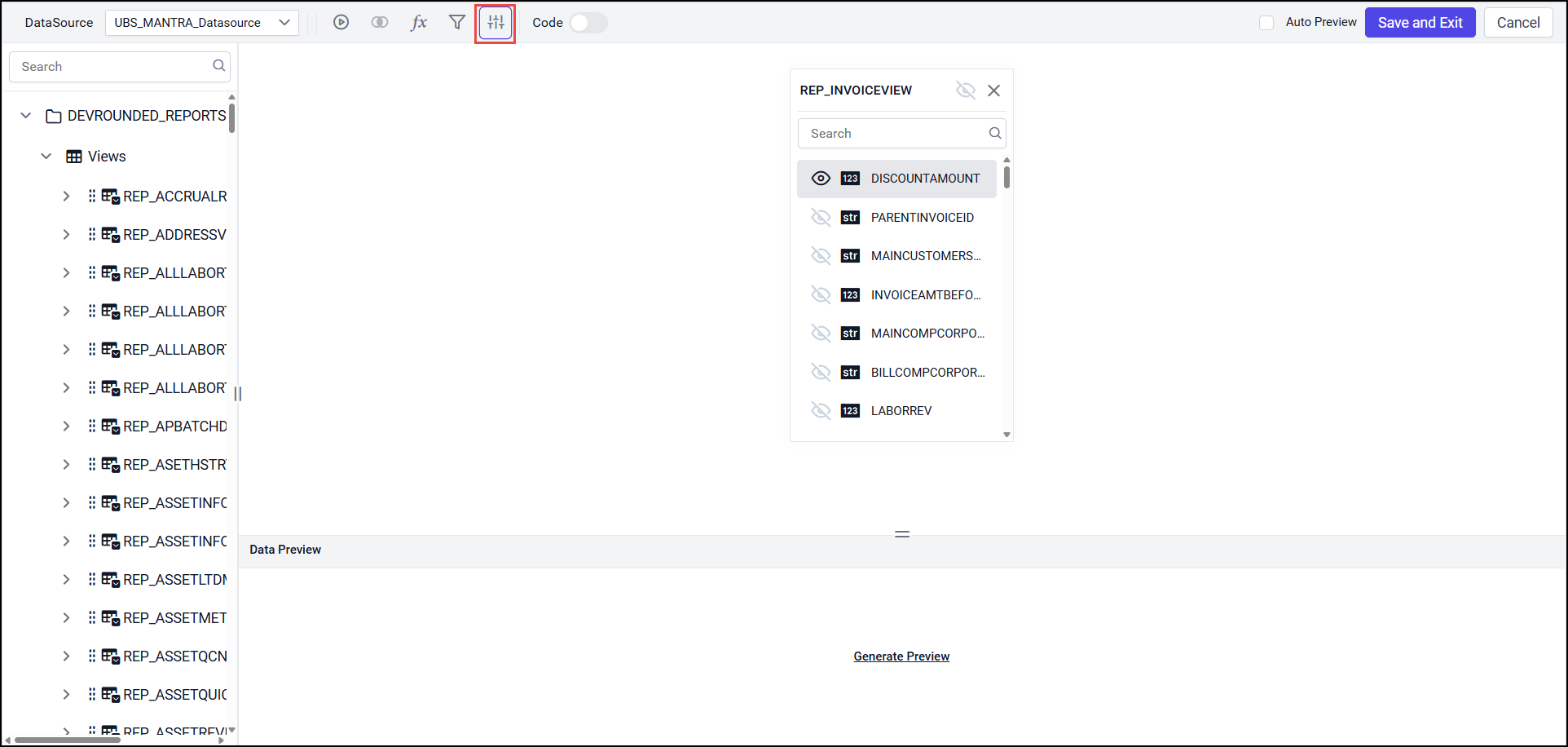Click the magnifier in the left Search box
The image size is (1568, 747).
pos(218,66)
